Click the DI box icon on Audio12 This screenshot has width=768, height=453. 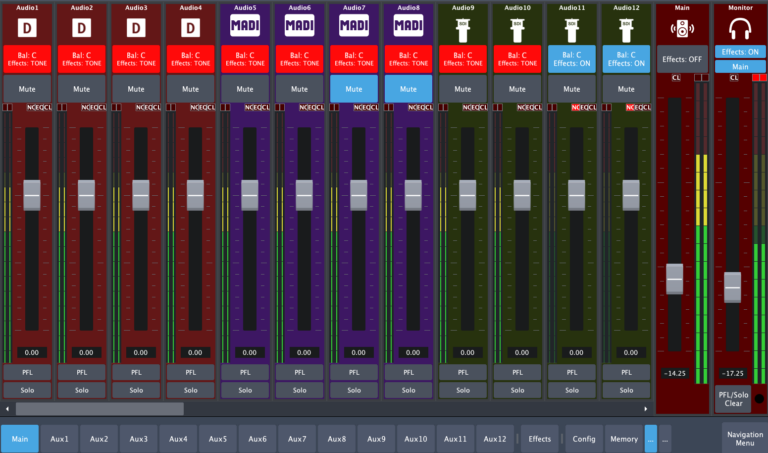tap(626, 30)
